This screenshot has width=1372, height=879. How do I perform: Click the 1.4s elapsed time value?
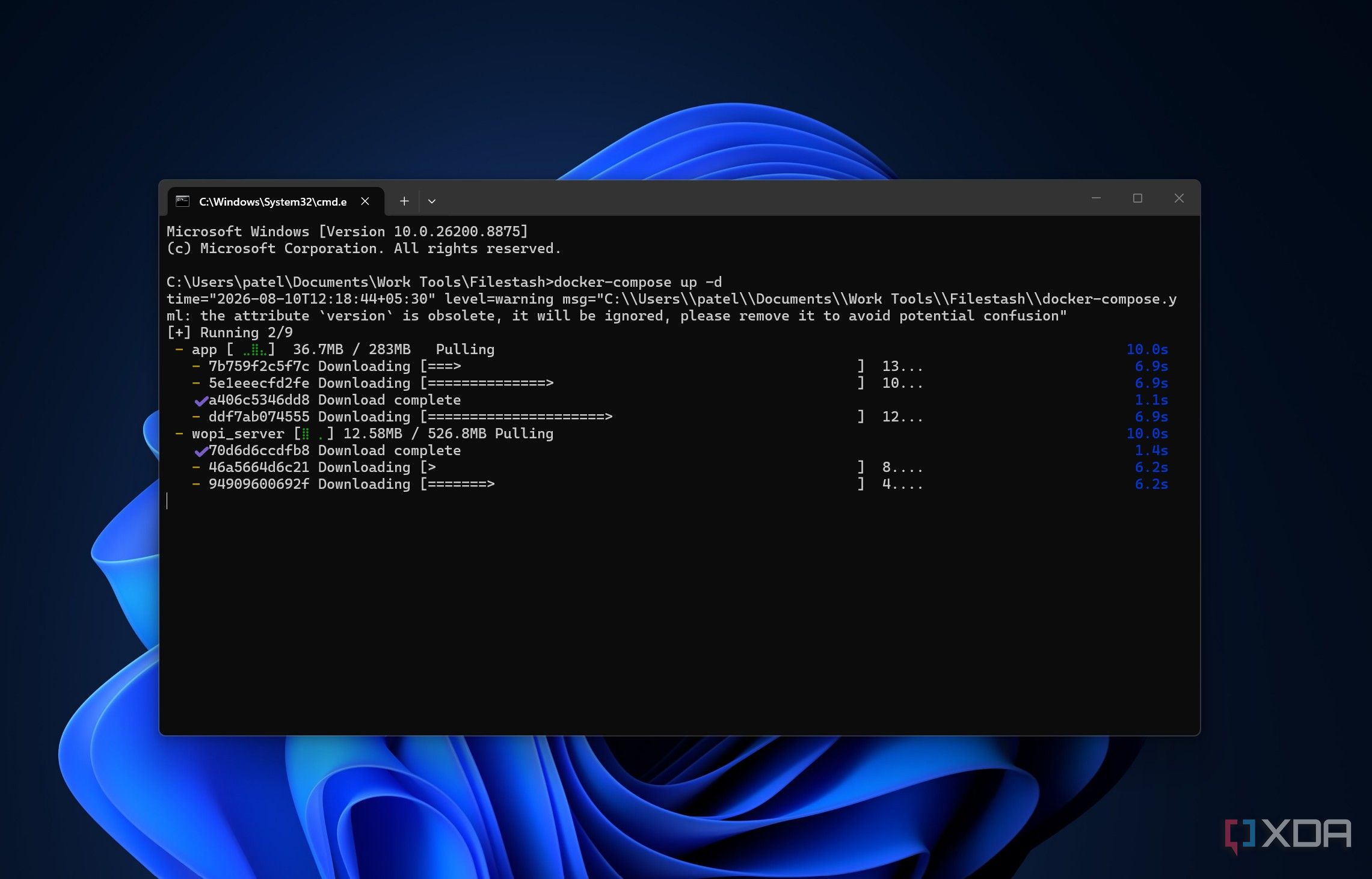1151,450
